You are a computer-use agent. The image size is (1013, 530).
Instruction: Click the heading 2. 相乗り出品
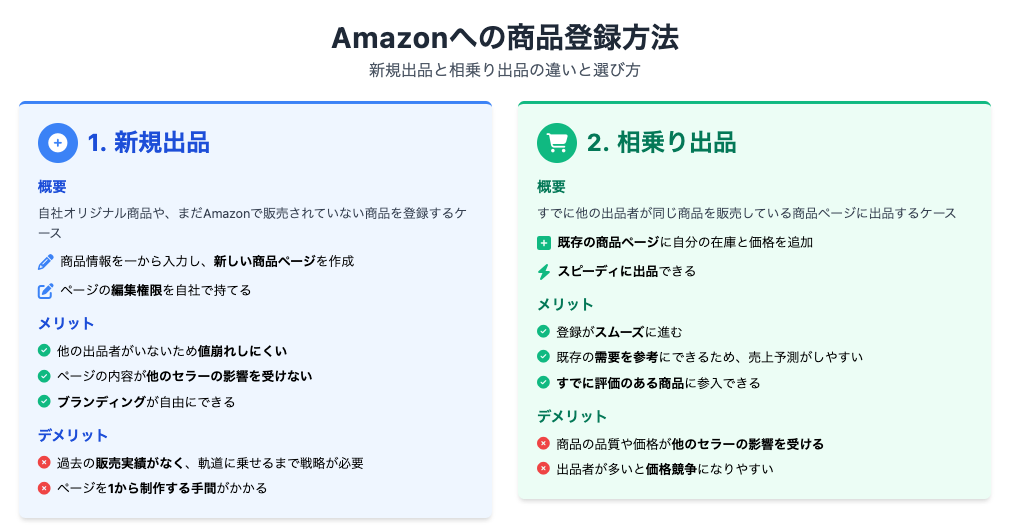click(662, 143)
